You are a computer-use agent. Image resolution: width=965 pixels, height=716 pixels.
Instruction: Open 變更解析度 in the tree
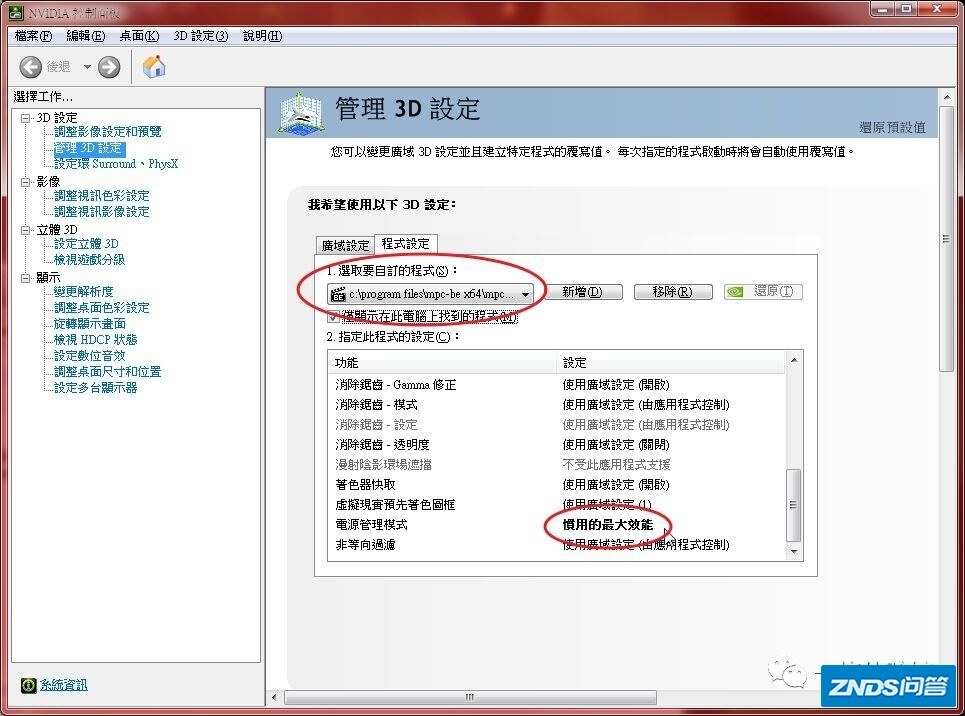pyautogui.click(x=84, y=292)
